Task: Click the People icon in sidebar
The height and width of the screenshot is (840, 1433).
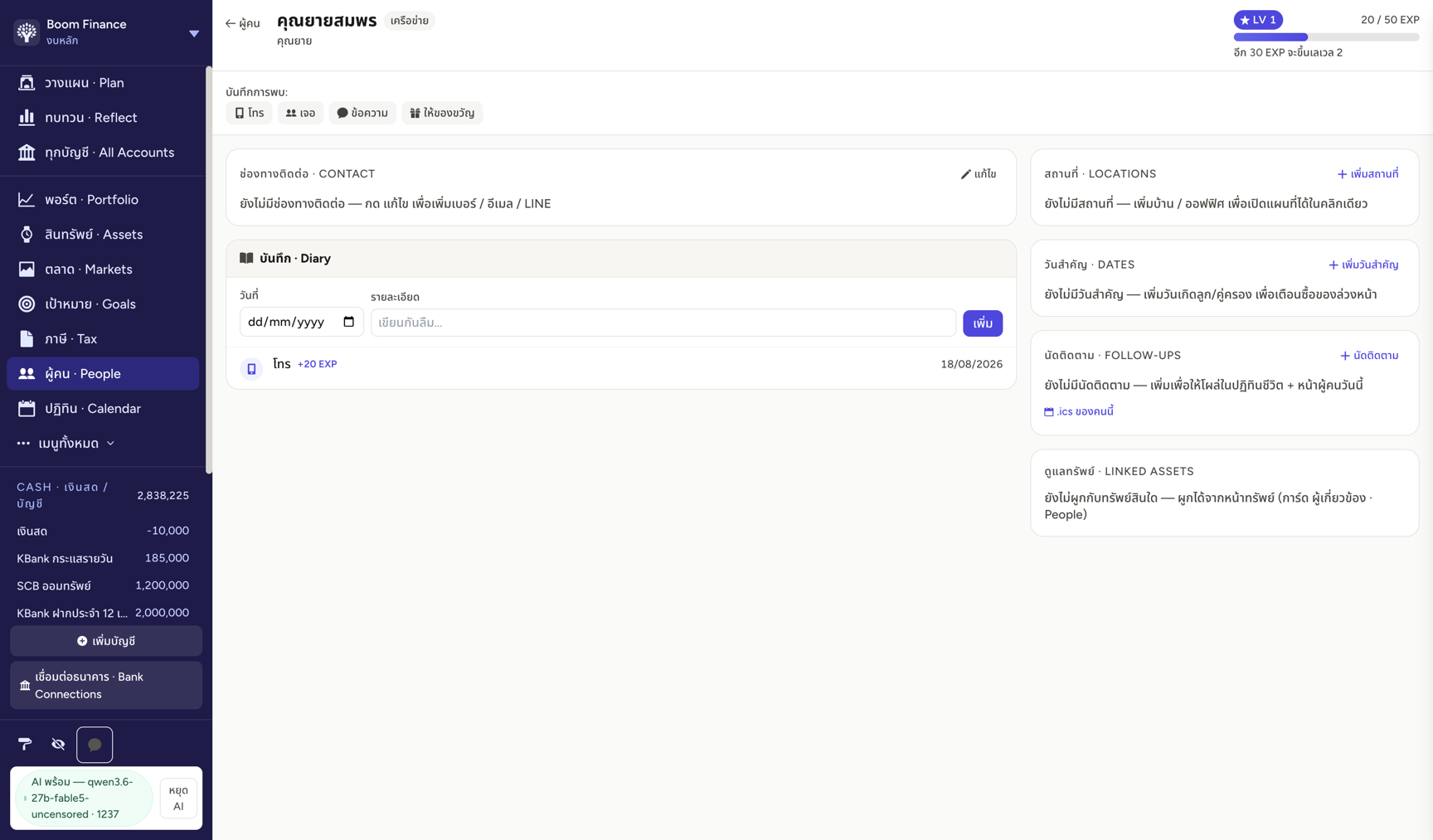Action: click(x=27, y=374)
